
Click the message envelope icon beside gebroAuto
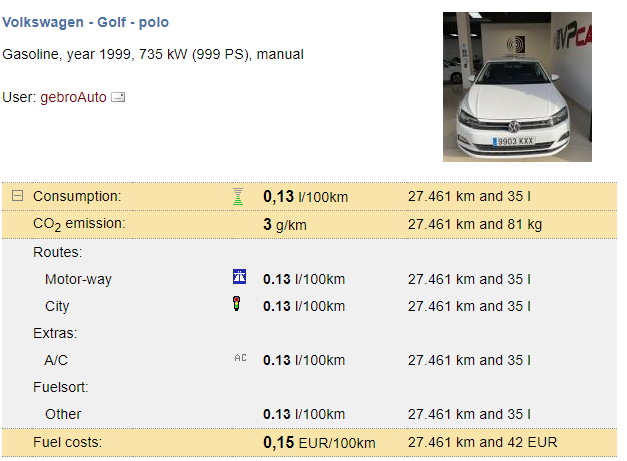(118, 97)
